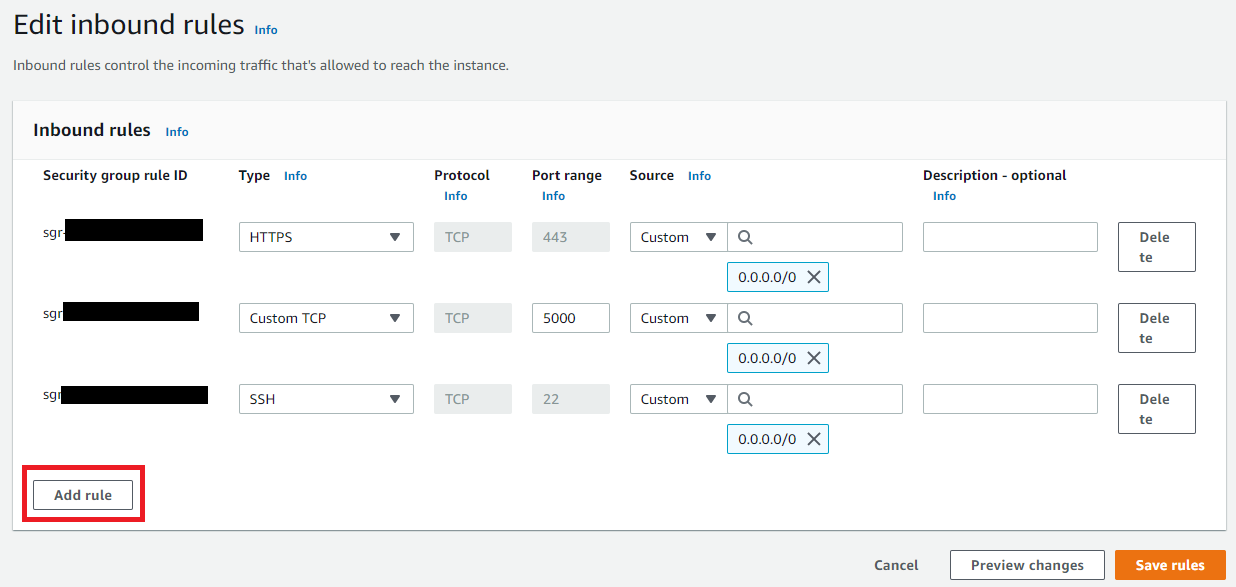The image size is (1236, 587).
Task: Click search icon in HTTPS rule source field
Action: coord(745,237)
